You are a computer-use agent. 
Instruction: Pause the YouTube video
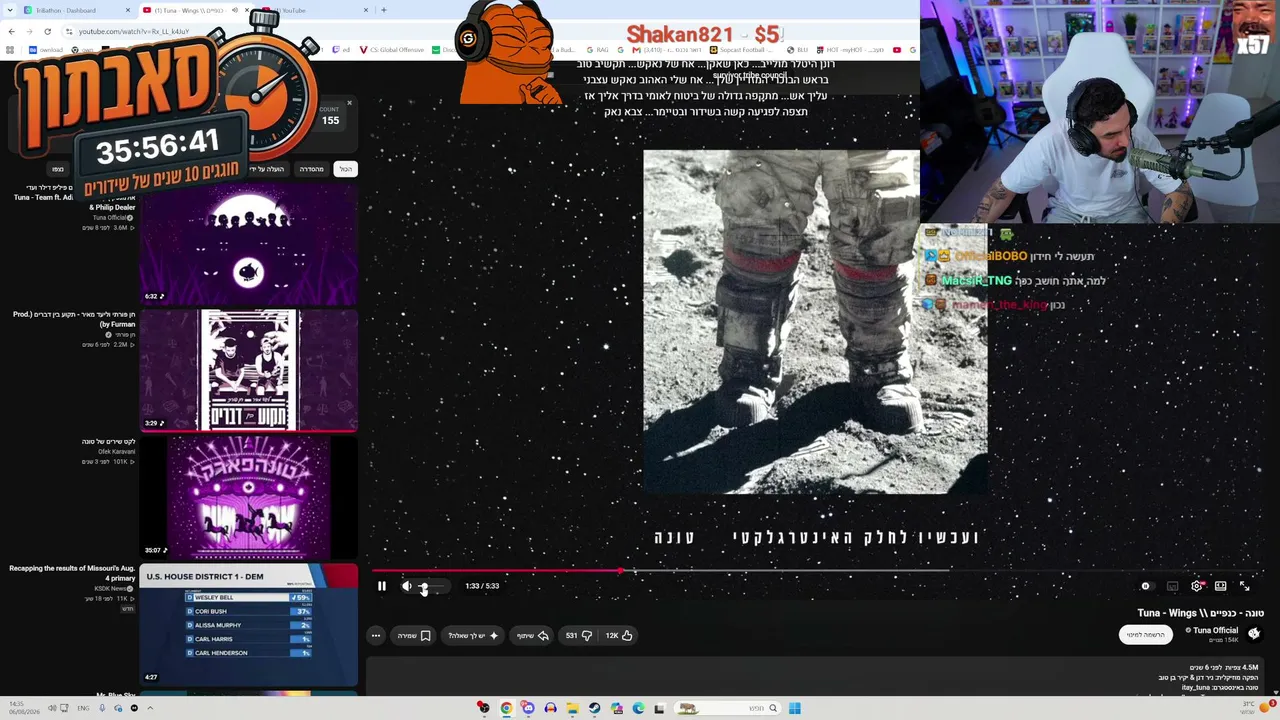pyautogui.click(x=381, y=586)
